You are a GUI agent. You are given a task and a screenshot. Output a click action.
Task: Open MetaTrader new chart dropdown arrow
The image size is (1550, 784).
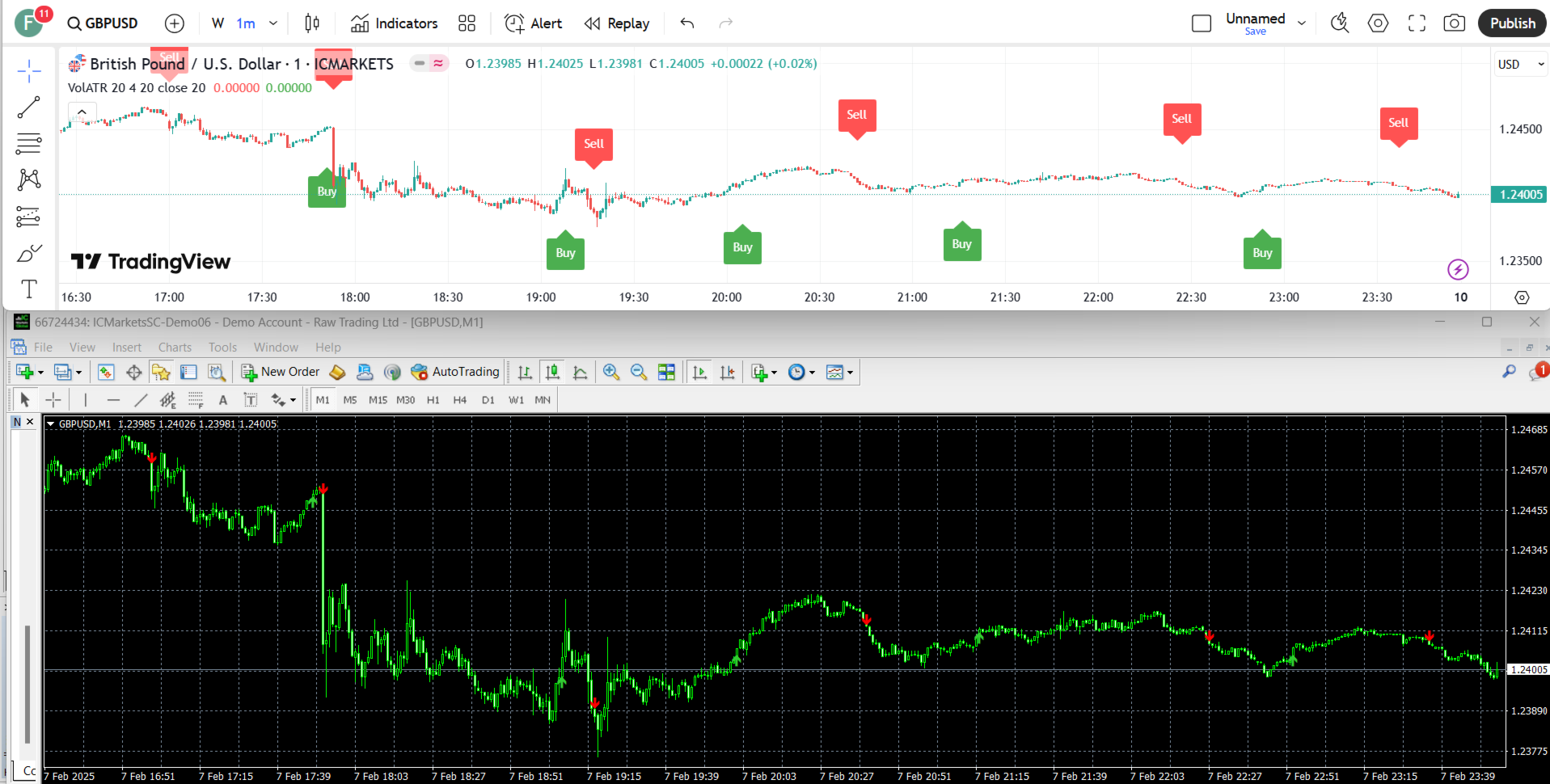point(40,373)
